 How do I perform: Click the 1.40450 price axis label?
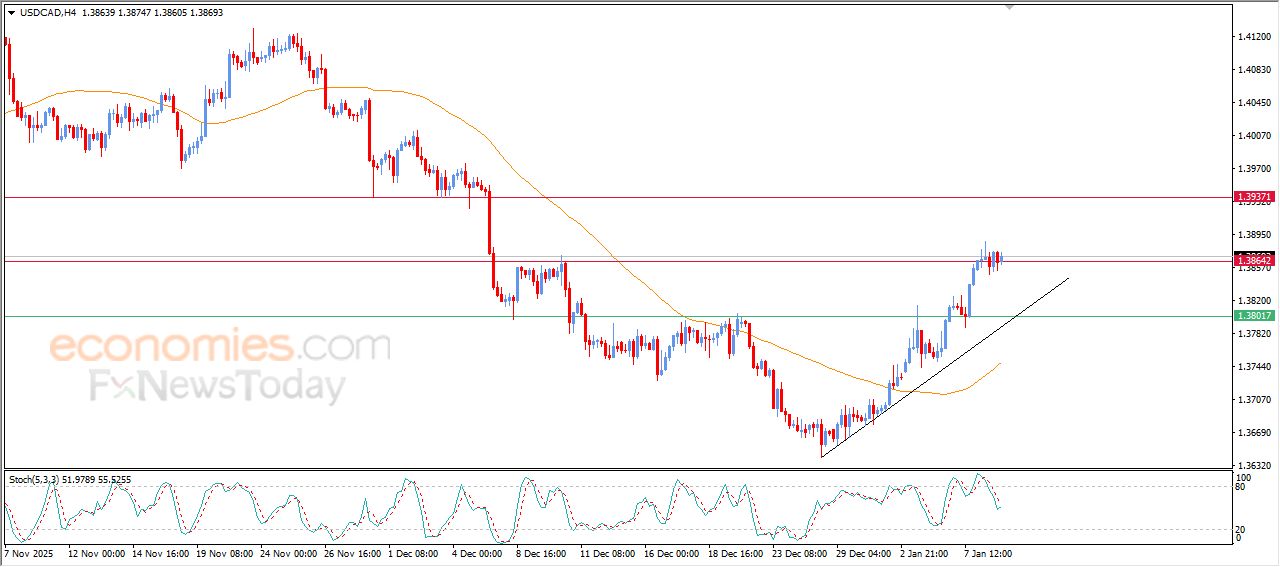(x=1254, y=103)
